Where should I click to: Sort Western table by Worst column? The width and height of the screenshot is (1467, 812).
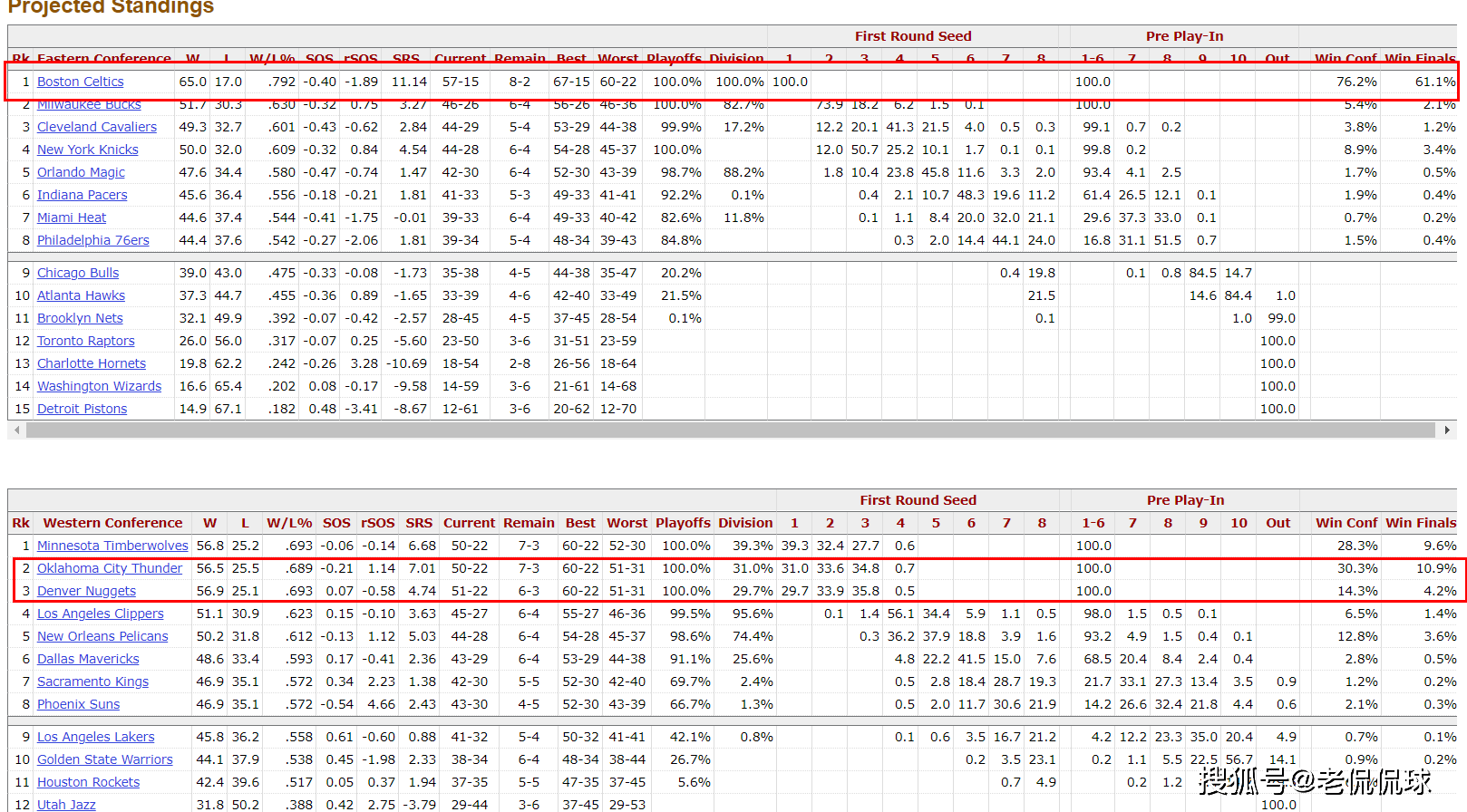click(627, 523)
